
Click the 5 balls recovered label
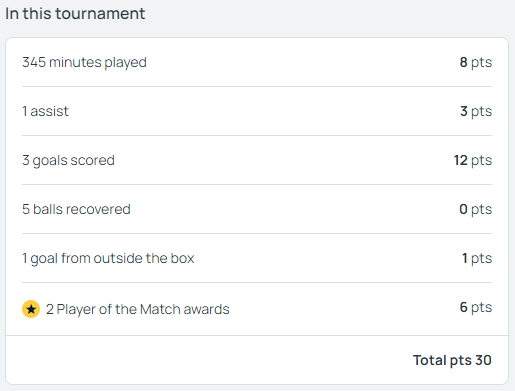(76, 209)
